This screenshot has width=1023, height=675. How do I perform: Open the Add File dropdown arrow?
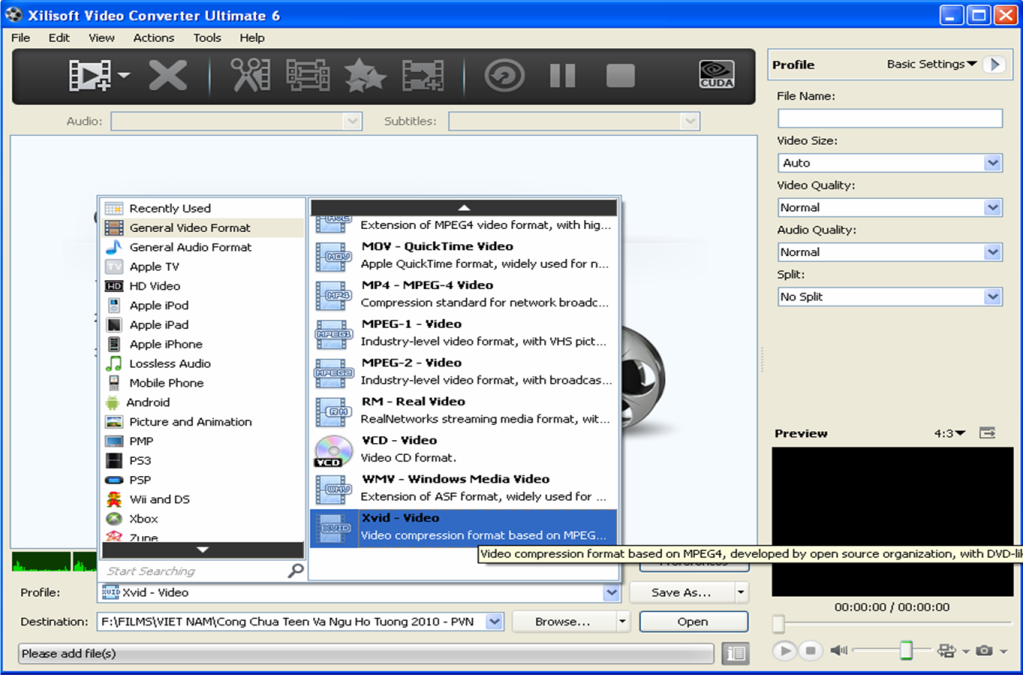124,75
